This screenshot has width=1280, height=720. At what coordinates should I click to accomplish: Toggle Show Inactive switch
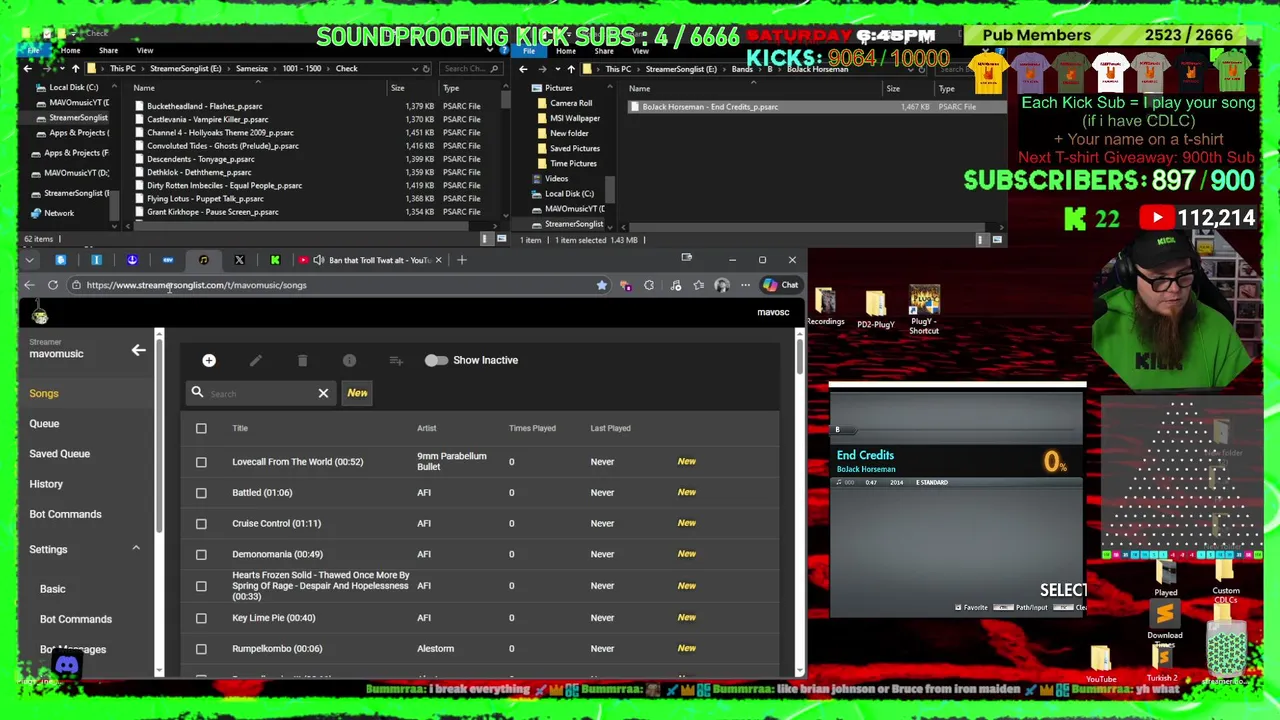pos(436,360)
